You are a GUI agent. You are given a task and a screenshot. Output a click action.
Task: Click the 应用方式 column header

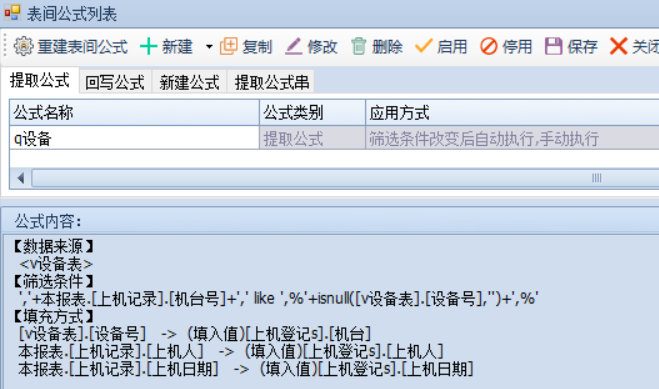tap(512, 113)
